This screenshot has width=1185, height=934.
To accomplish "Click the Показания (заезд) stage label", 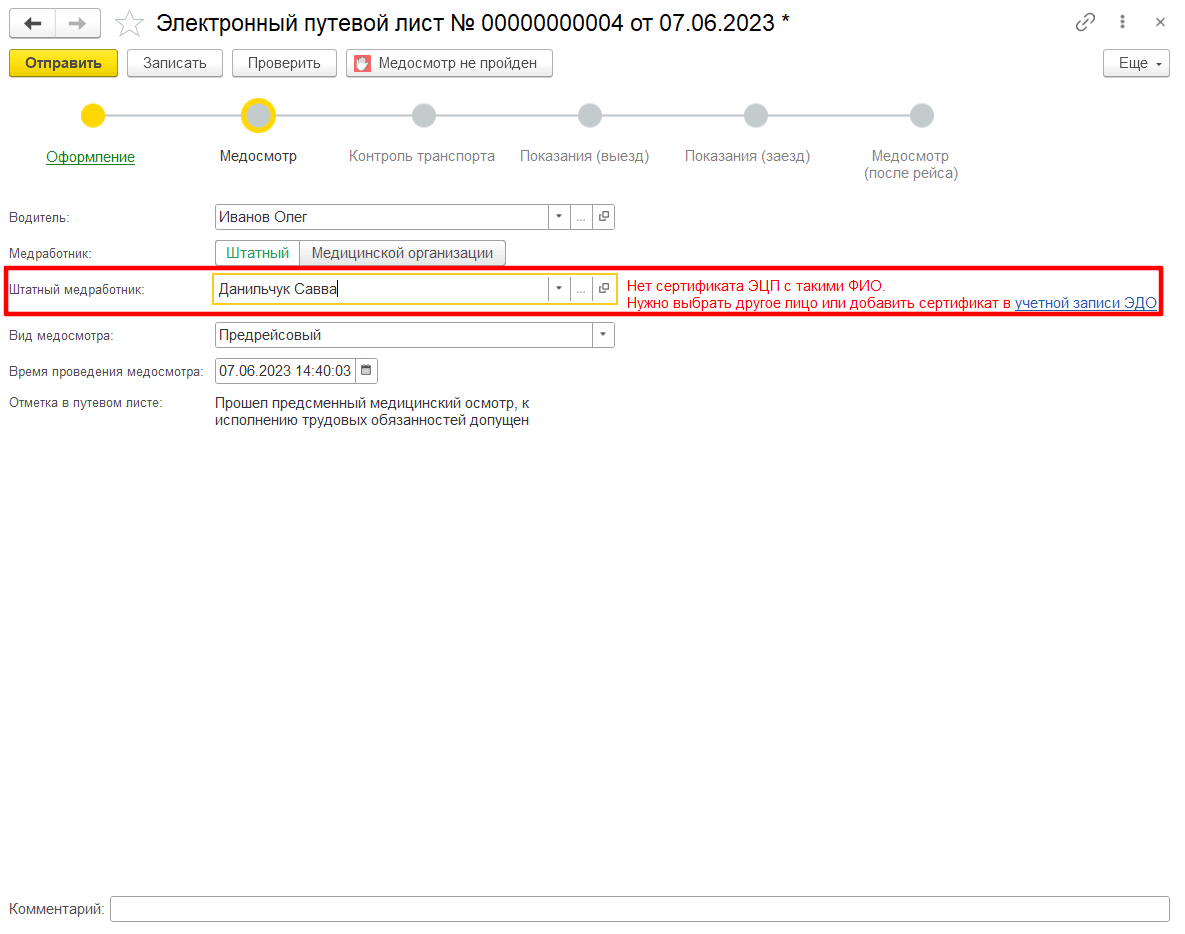I will 747,156.
